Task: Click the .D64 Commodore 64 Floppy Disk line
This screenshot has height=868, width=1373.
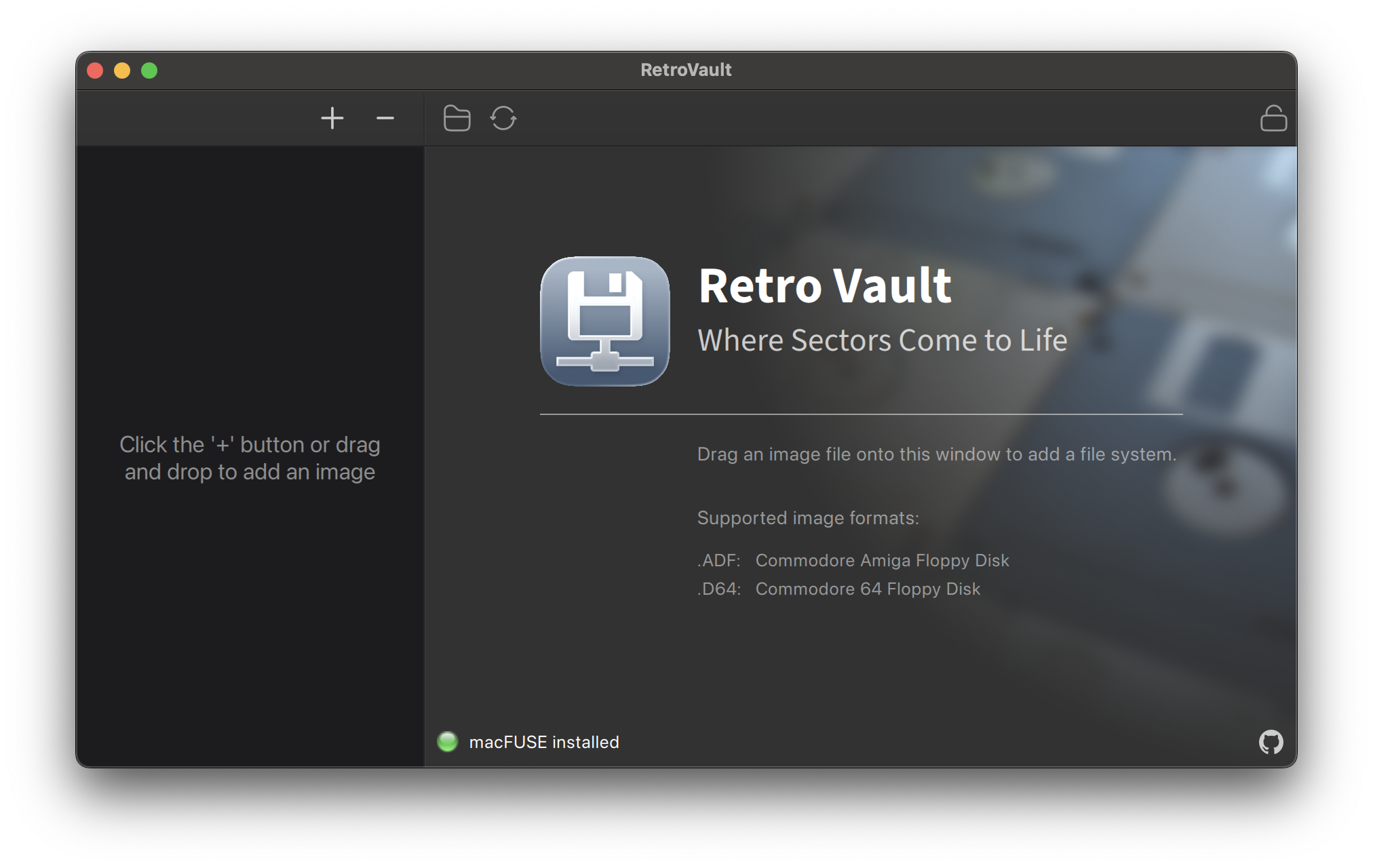Action: [838, 589]
